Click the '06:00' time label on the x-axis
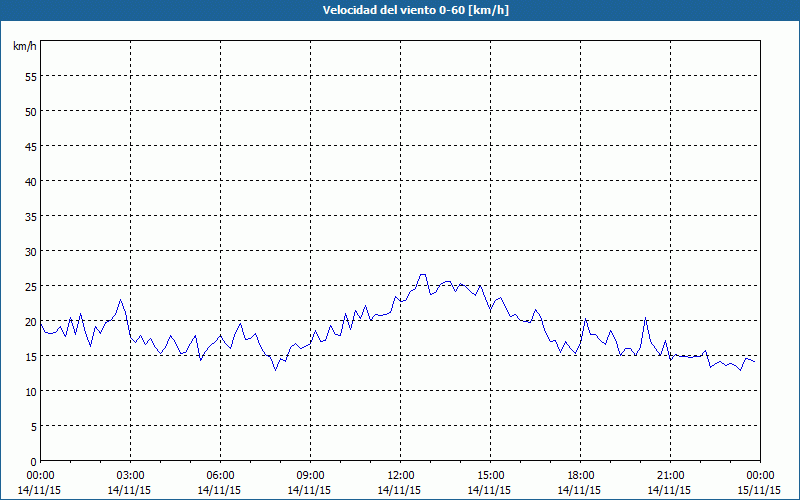800x500 pixels. pos(220,476)
